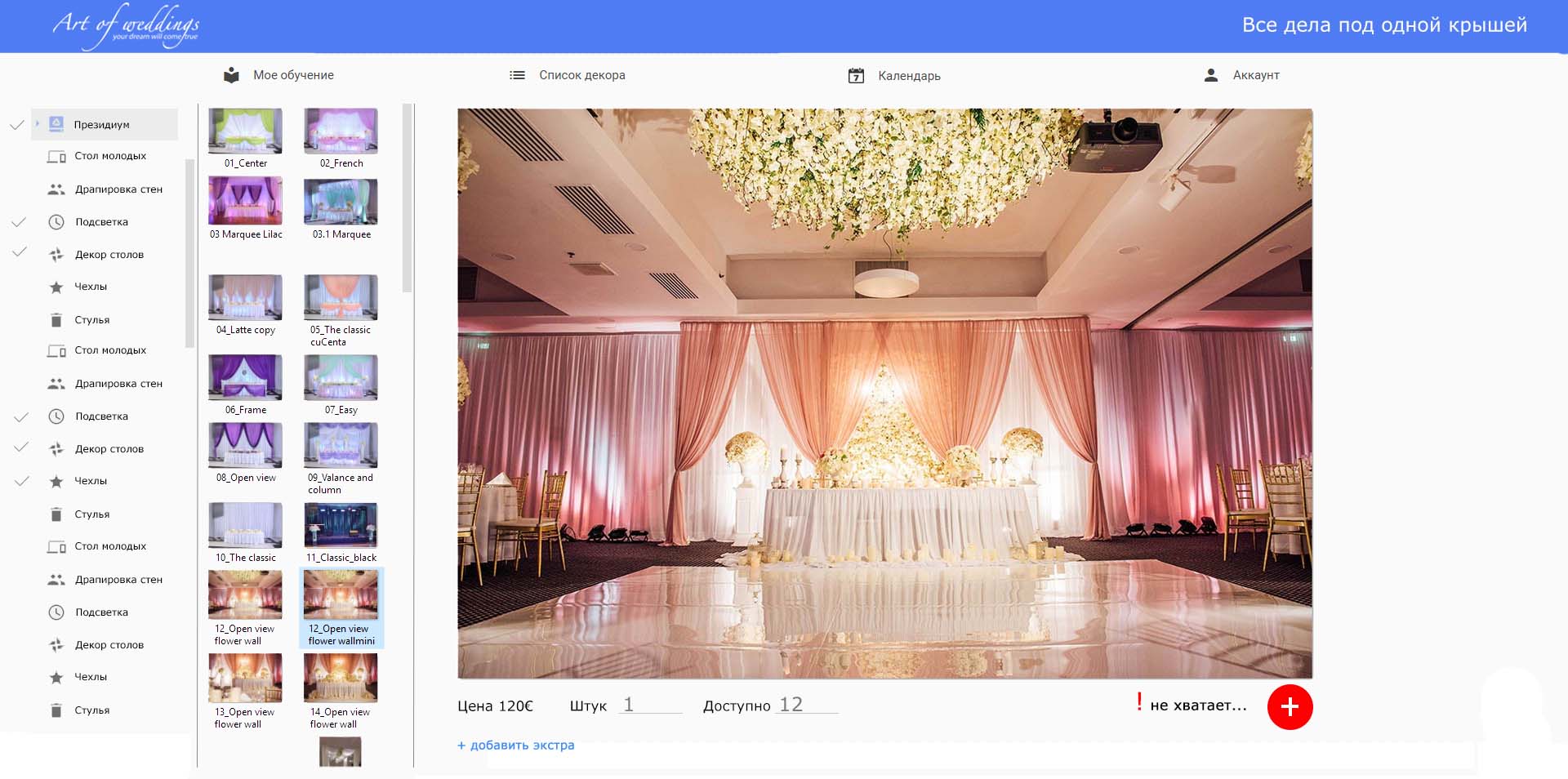Screen dimensions: 1568x779
Task: Click the Art of Weddings logo
Action: click(127, 26)
